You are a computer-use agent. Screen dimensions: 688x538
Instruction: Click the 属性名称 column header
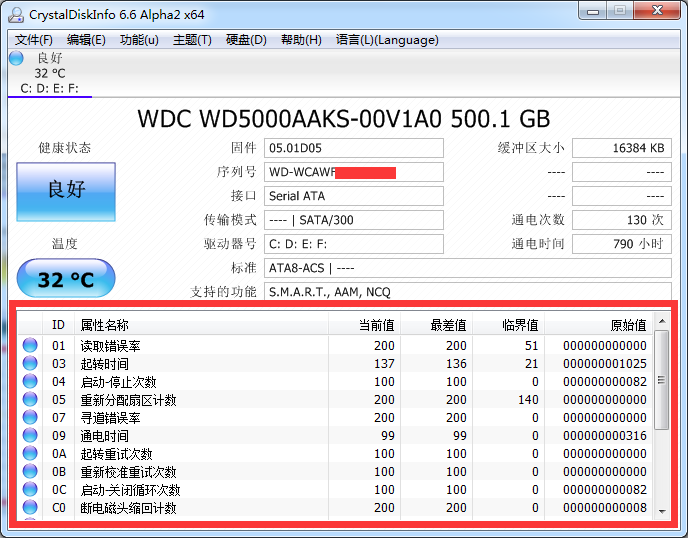pos(201,325)
